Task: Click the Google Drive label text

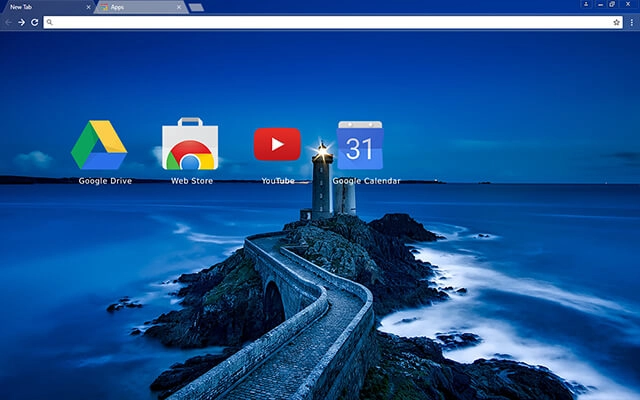Action: pos(105,181)
